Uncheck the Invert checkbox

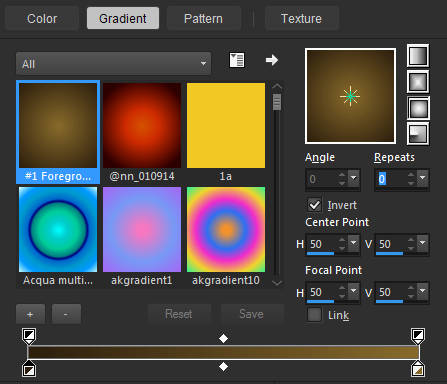coord(314,205)
